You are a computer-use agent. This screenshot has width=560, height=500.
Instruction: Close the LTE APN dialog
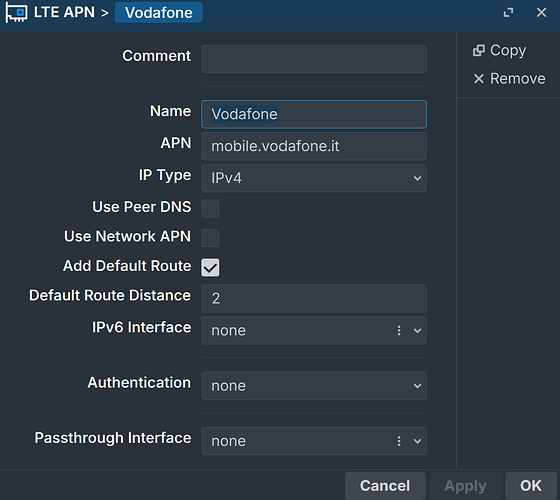coord(541,12)
